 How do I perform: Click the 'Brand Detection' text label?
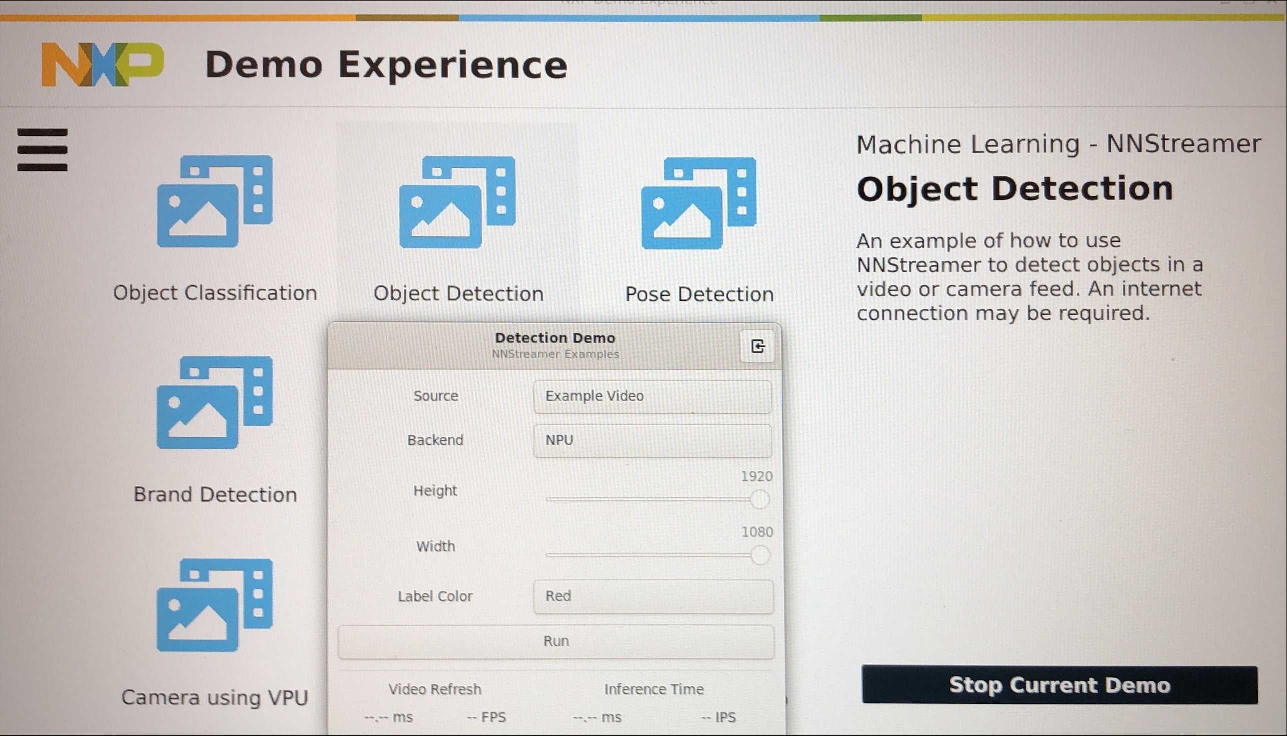pos(215,494)
